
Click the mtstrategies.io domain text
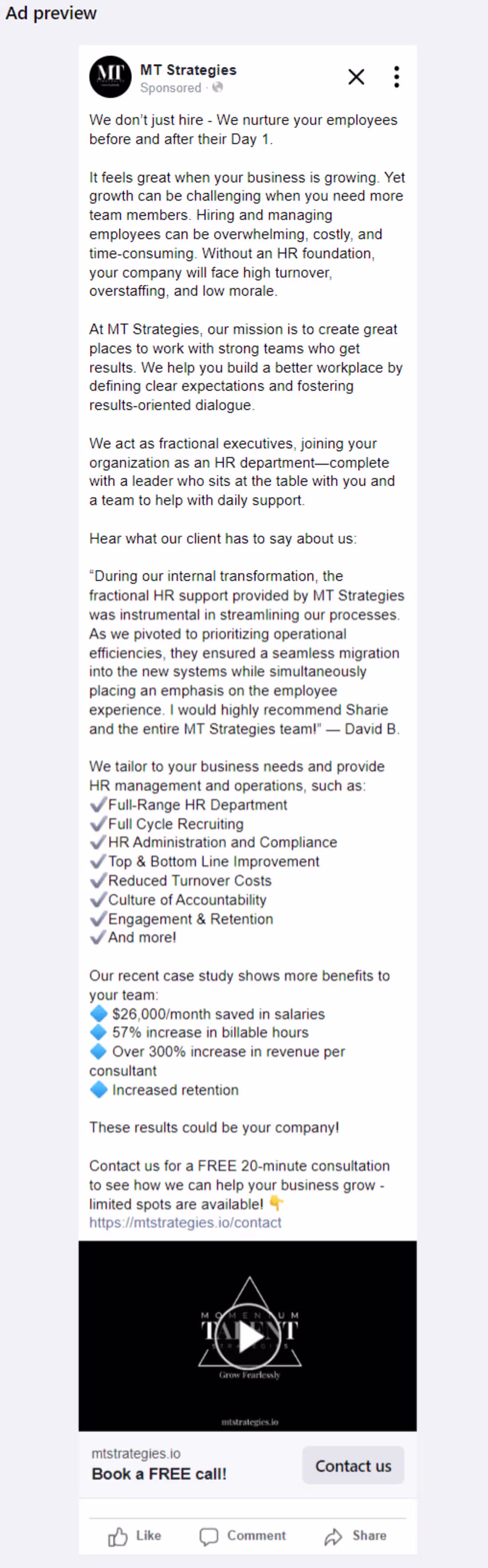pos(135,1453)
